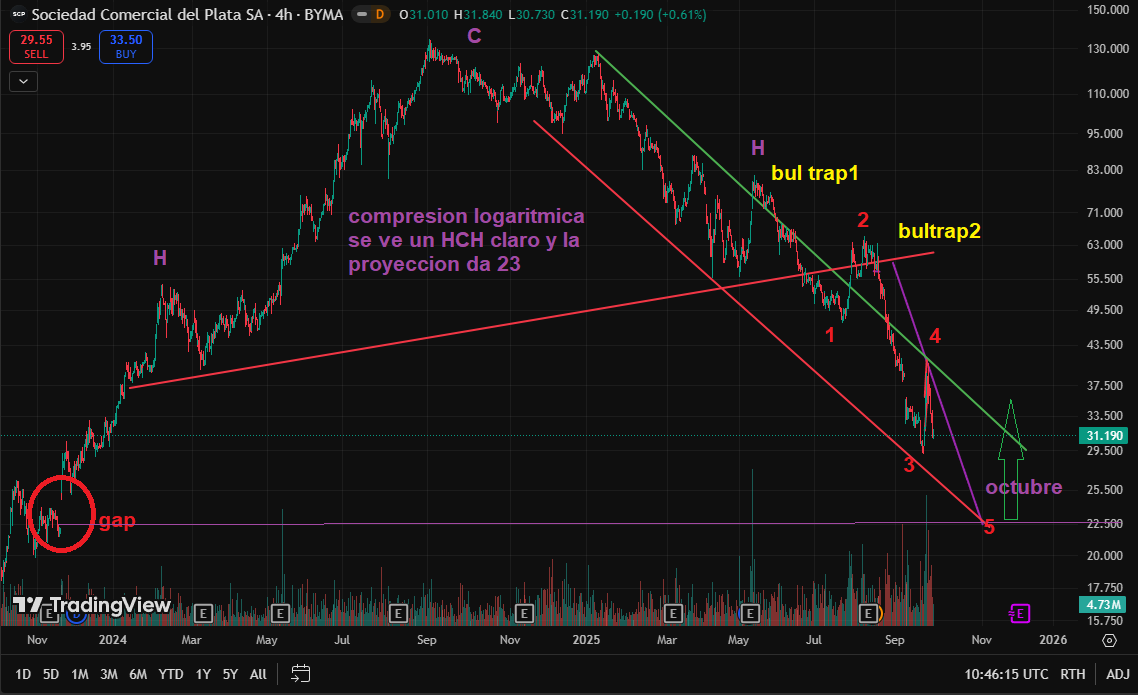Image resolution: width=1138 pixels, height=695 pixels.
Task: Click the +0.190 (+0.61%) change value
Action: click(x=660, y=15)
